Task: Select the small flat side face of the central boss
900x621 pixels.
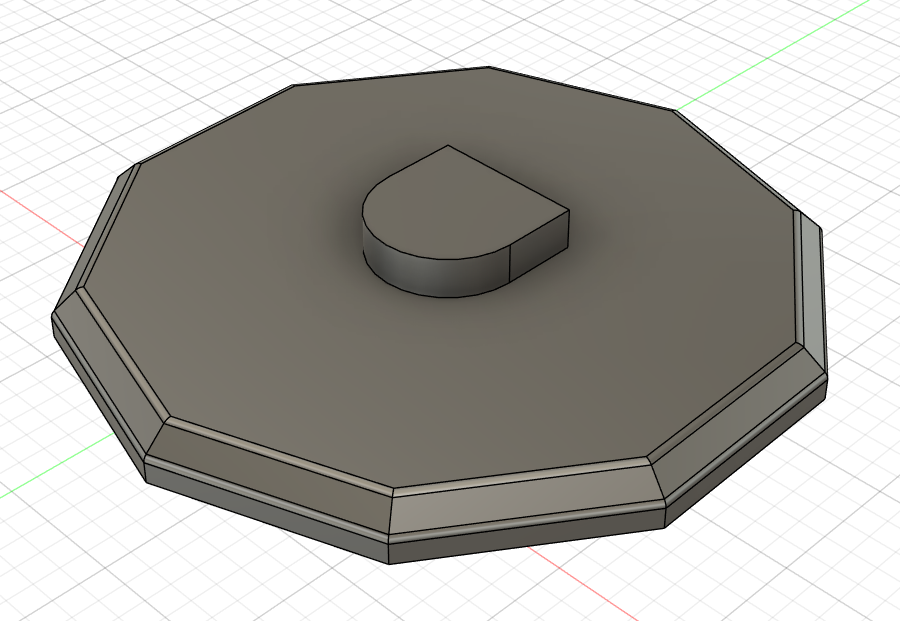Action: [540, 247]
